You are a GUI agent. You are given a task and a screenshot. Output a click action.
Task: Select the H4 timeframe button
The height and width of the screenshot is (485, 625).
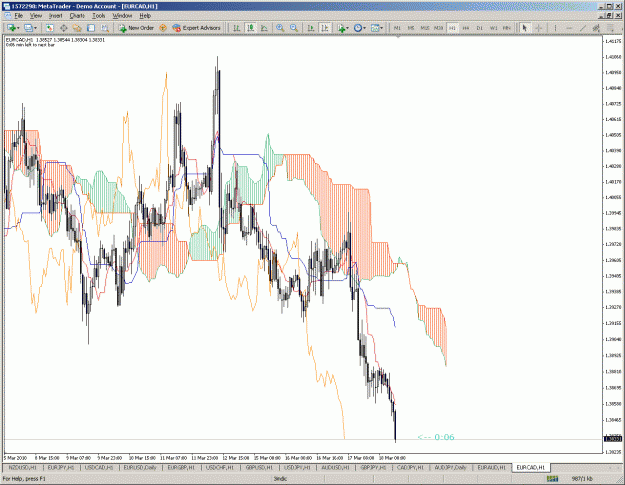466,28
